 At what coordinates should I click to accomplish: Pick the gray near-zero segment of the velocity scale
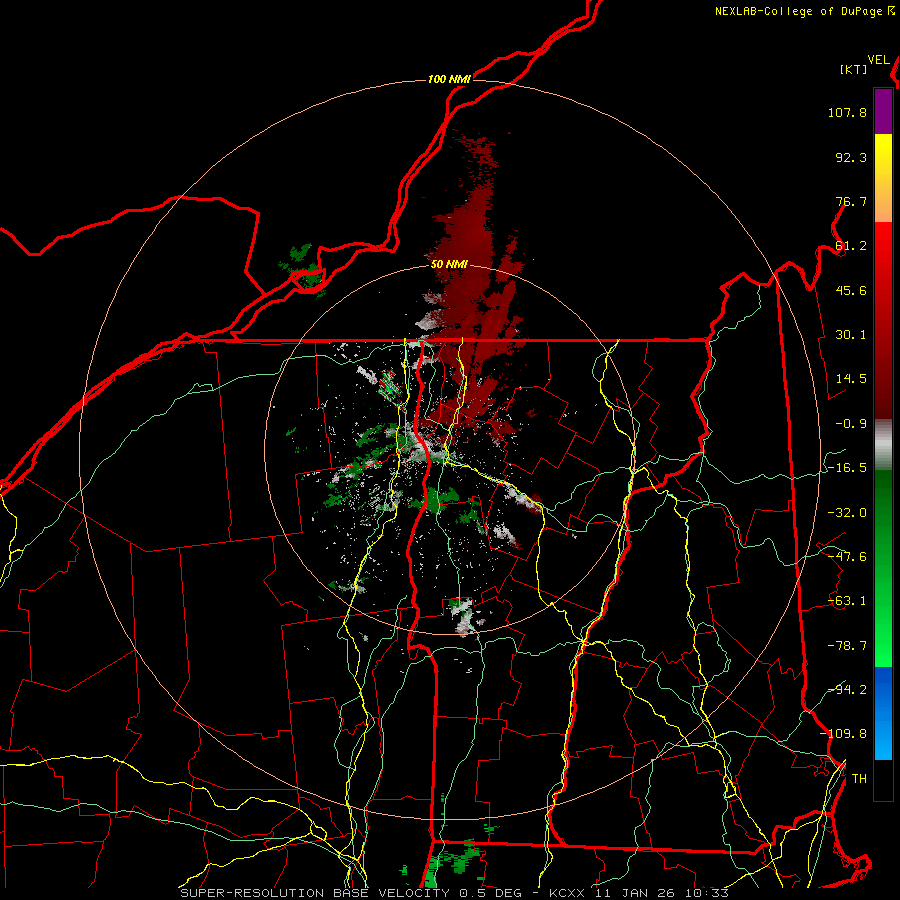coord(883,445)
